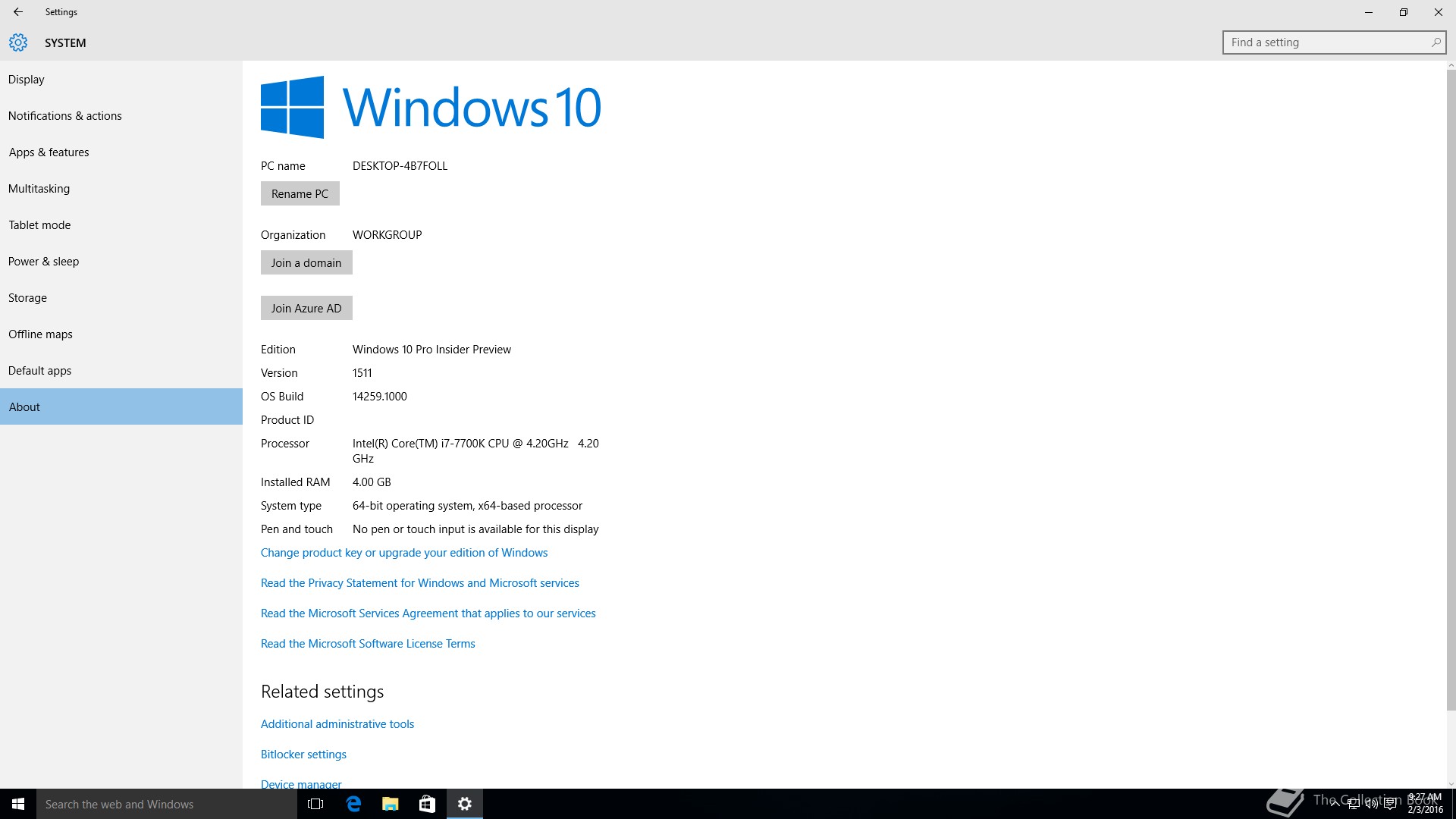Click Windows 10 Pro Insider Preview text
Image resolution: width=1456 pixels, height=819 pixels.
click(x=431, y=350)
